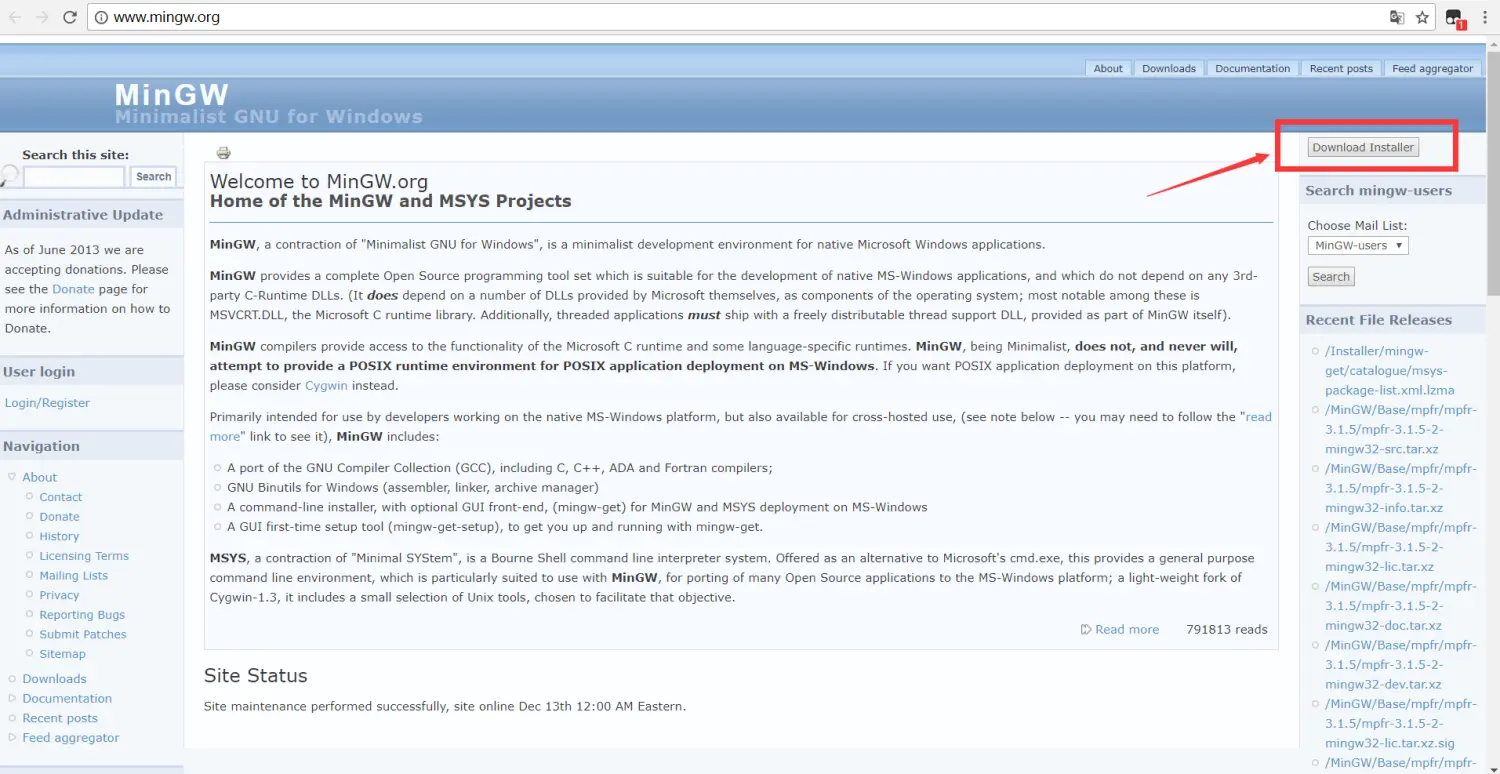Open the Recent posts tab in top menu
This screenshot has height=774, width=1500.
[x=1341, y=68]
